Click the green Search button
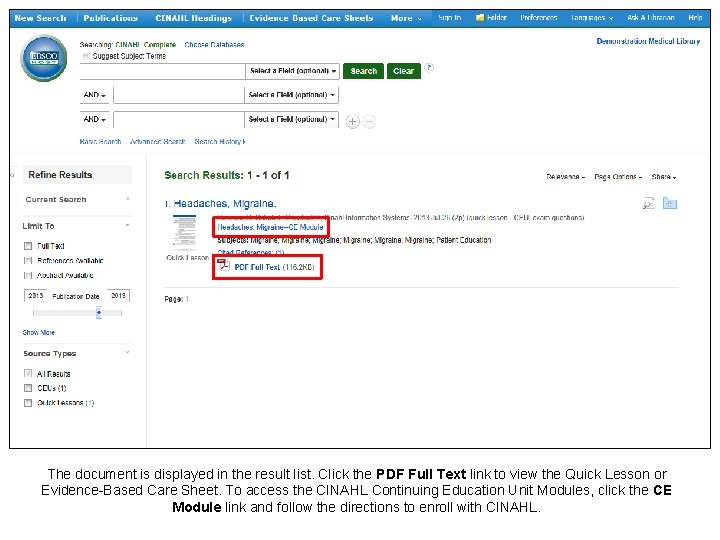This screenshot has height=540, width=720. pyautogui.click(x=363, y=71)
